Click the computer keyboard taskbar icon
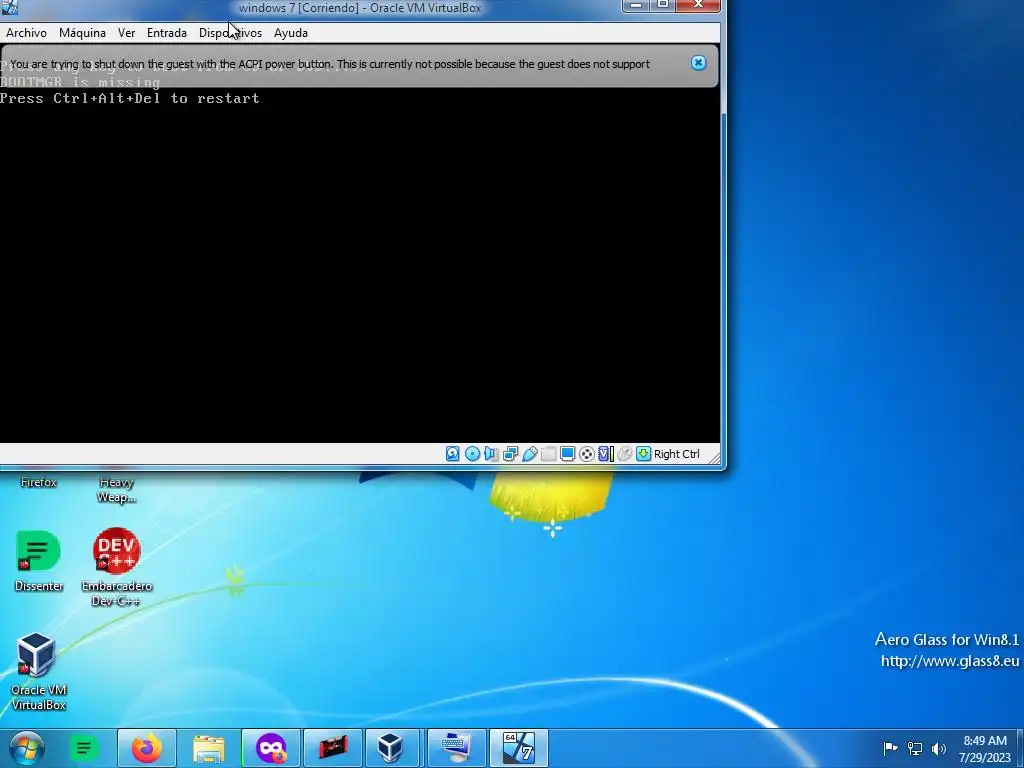Image resolution: width=1024 pixels, height=768 pixels. click(x=457, y=748)
